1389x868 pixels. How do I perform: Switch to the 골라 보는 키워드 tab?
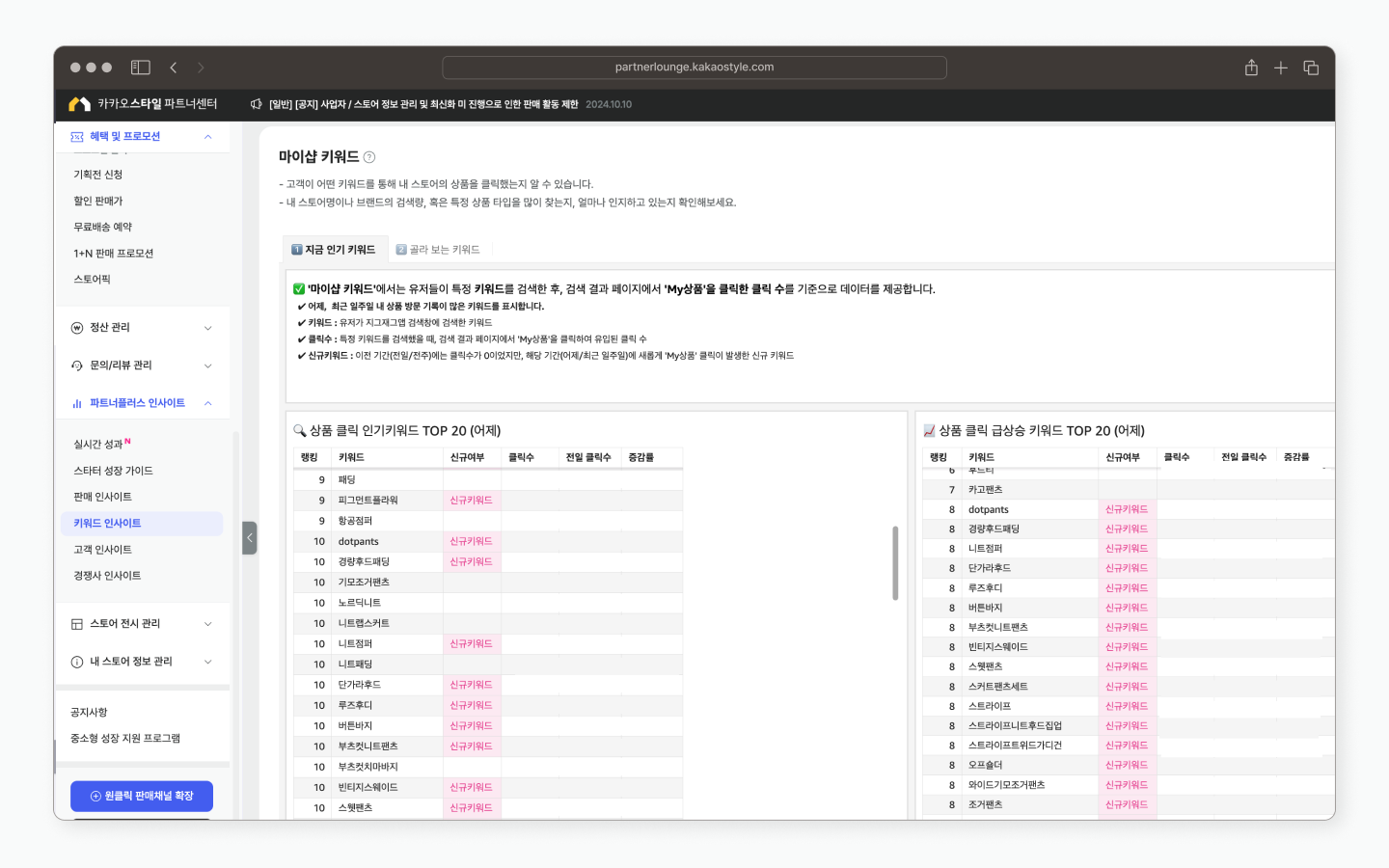pyautogui.click(x=438, y=250)
